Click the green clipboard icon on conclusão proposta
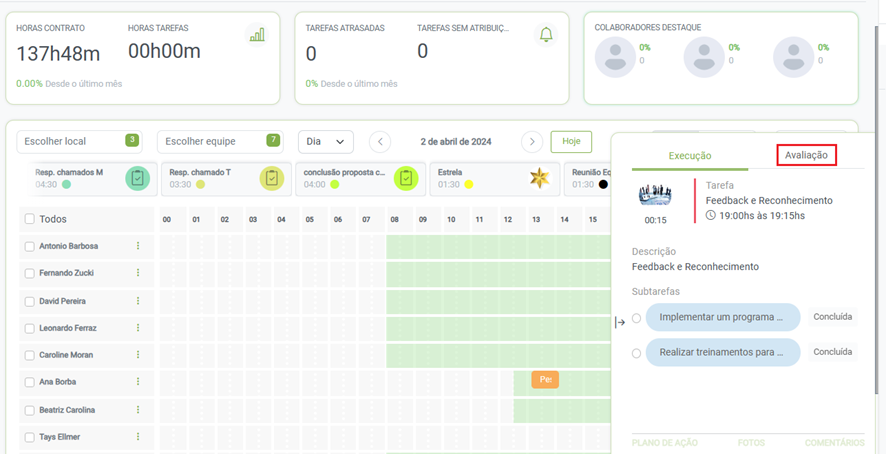886x454 pixels. [405, 178]
